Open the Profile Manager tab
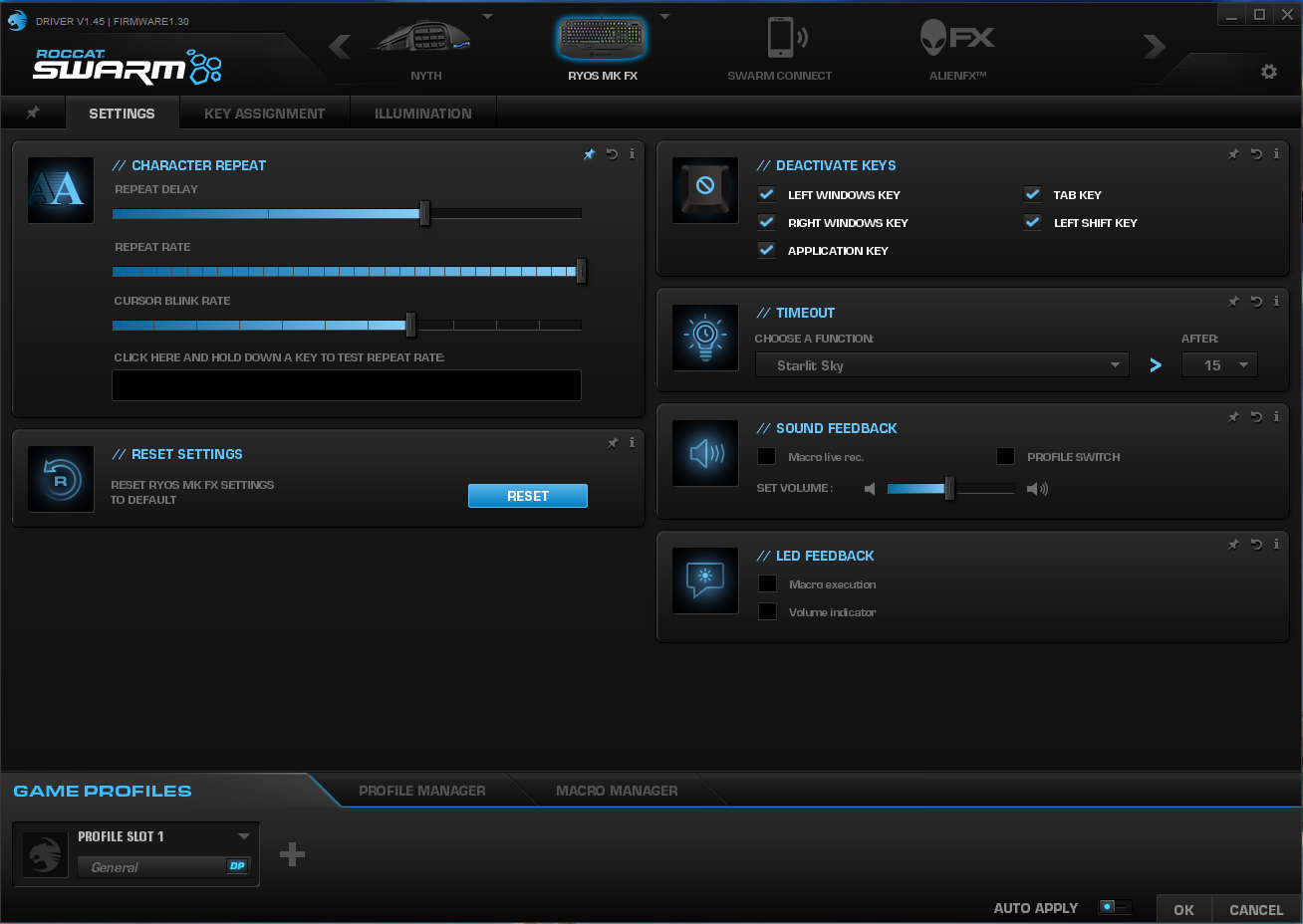 click(x=422, y=791)
